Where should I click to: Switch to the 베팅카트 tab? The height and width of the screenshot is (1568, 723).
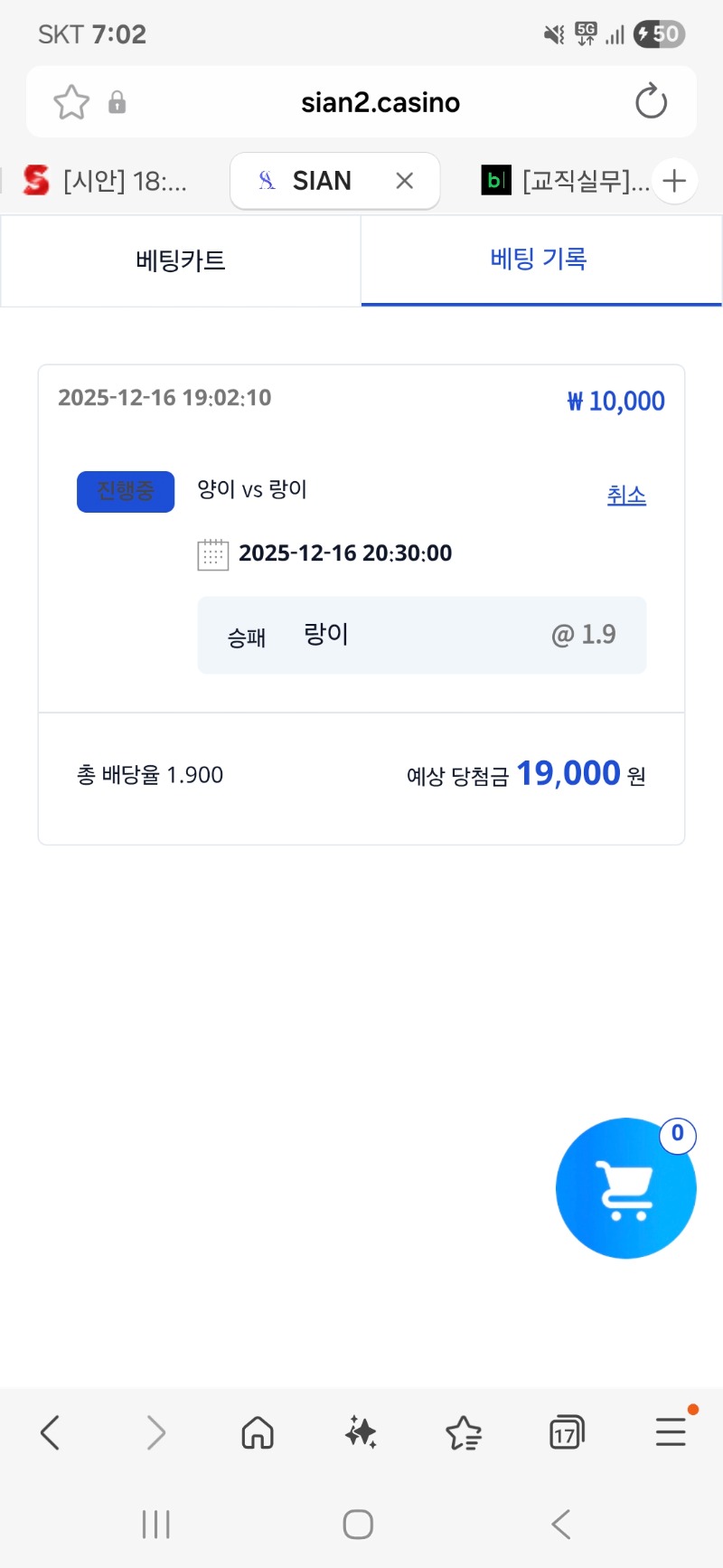(x=181, y=260)
